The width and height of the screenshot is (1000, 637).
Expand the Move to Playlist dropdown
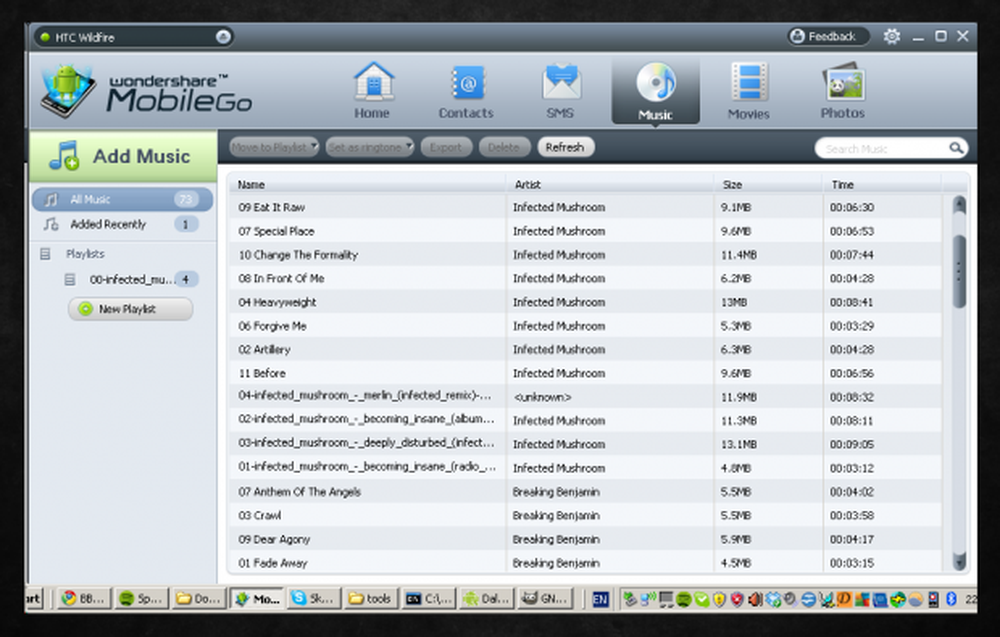click(x=274, y=147)
